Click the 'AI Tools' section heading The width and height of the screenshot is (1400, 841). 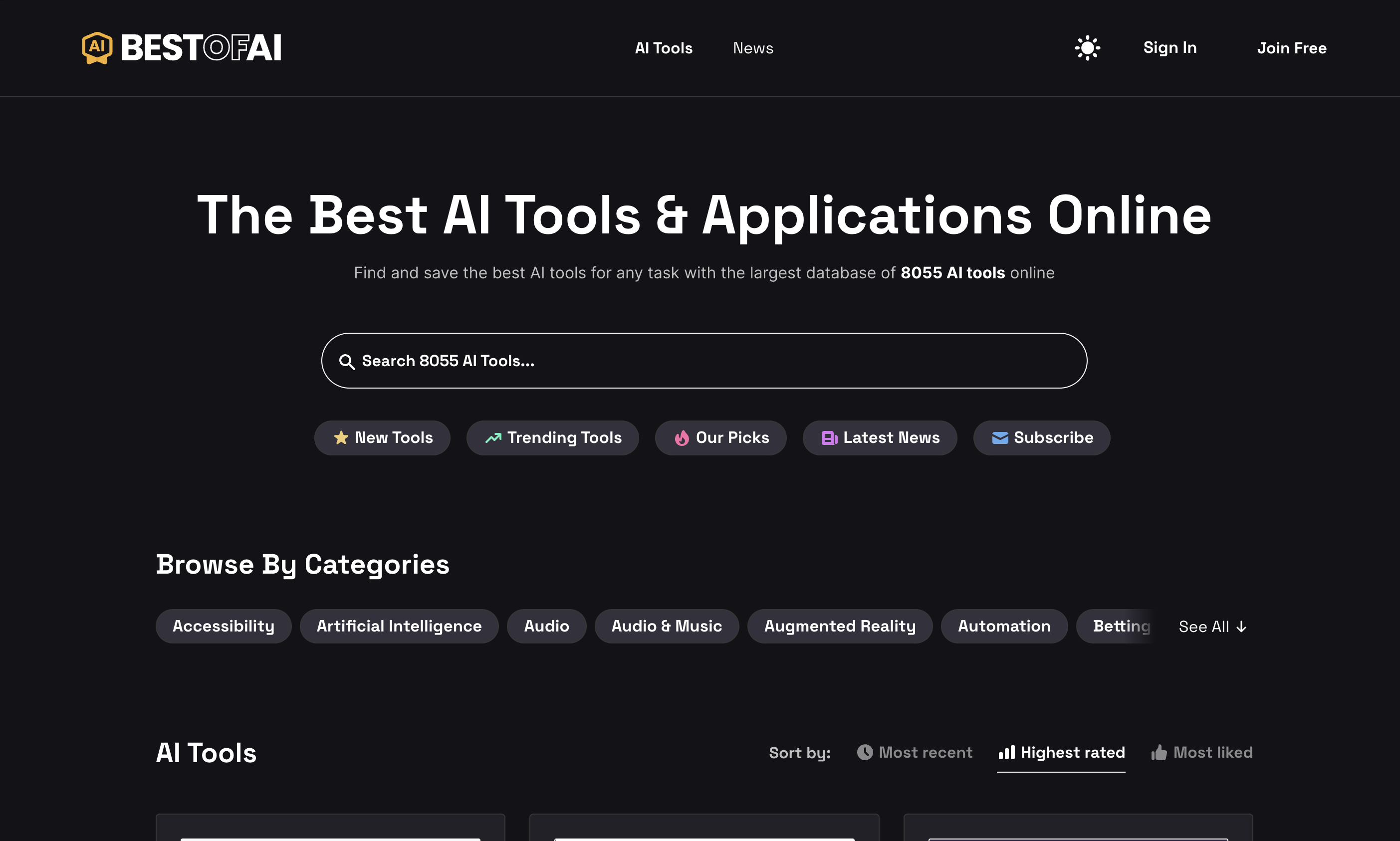coord(207,753)
